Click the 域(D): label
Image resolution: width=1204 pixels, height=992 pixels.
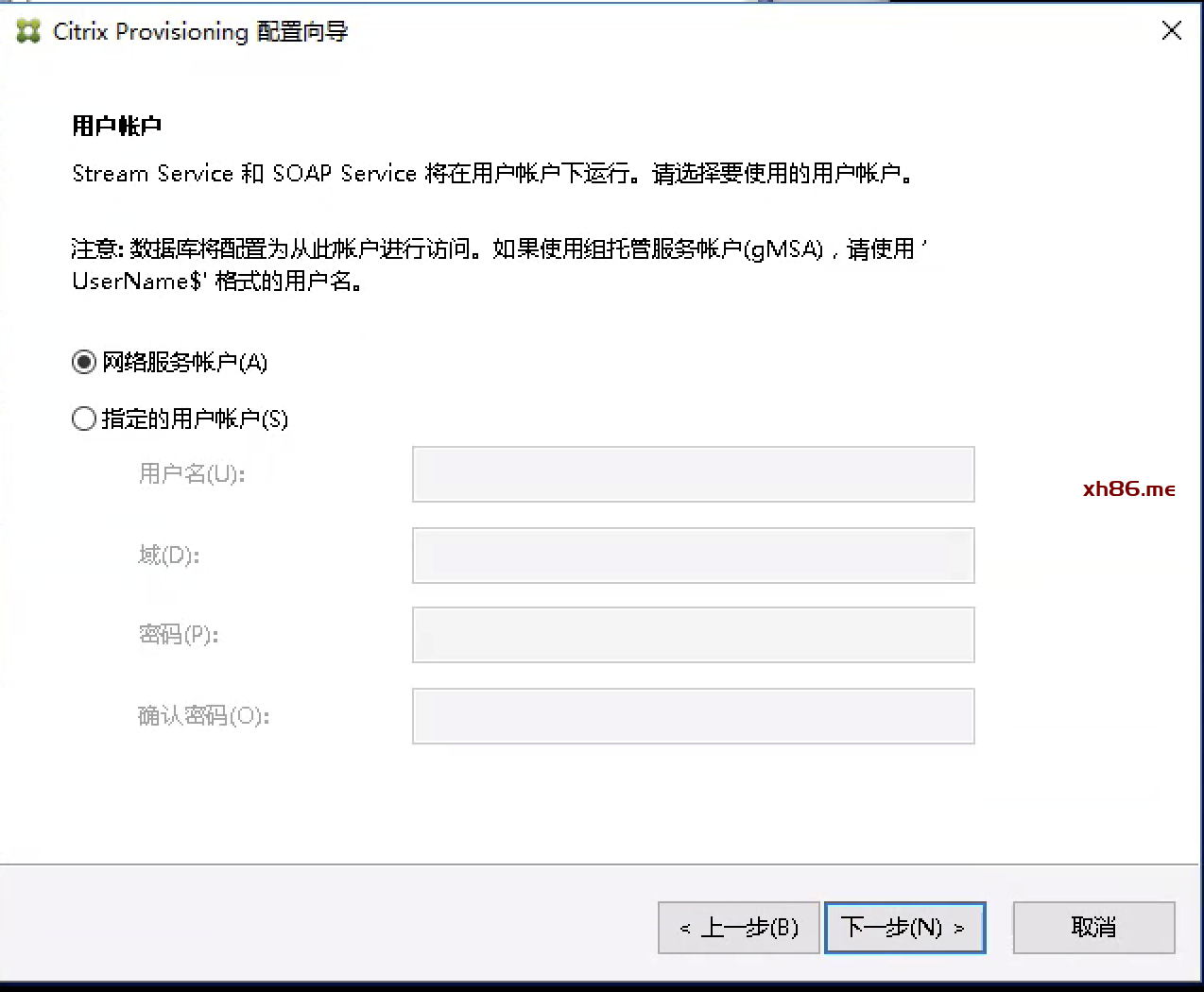coord(169,556)
